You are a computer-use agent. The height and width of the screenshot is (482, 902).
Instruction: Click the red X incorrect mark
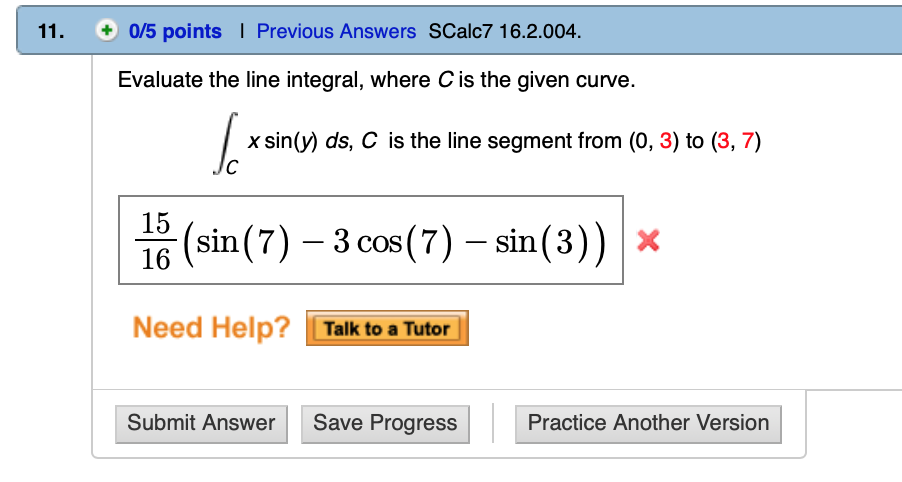coord(648,240)
